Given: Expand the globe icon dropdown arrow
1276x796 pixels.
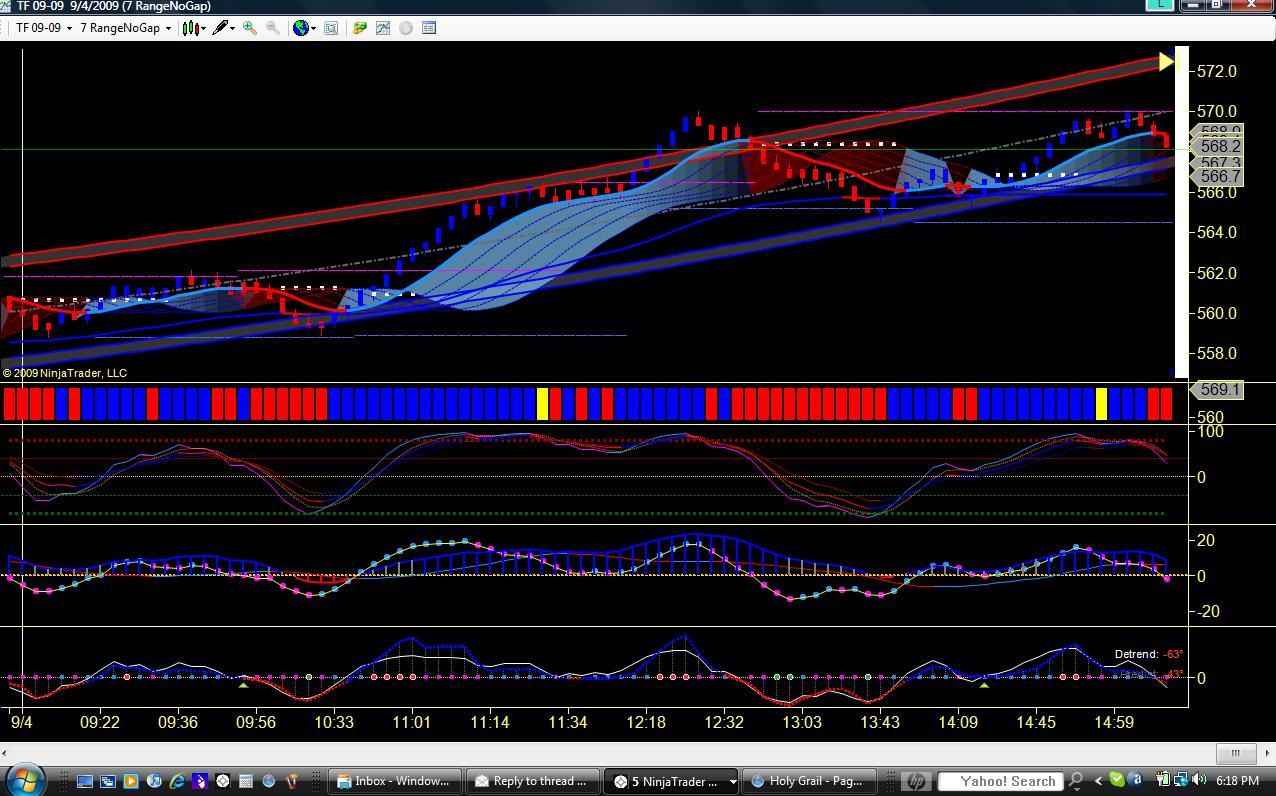Looking at the screenshot, I should pyautogui.click(x=313, y=28).
